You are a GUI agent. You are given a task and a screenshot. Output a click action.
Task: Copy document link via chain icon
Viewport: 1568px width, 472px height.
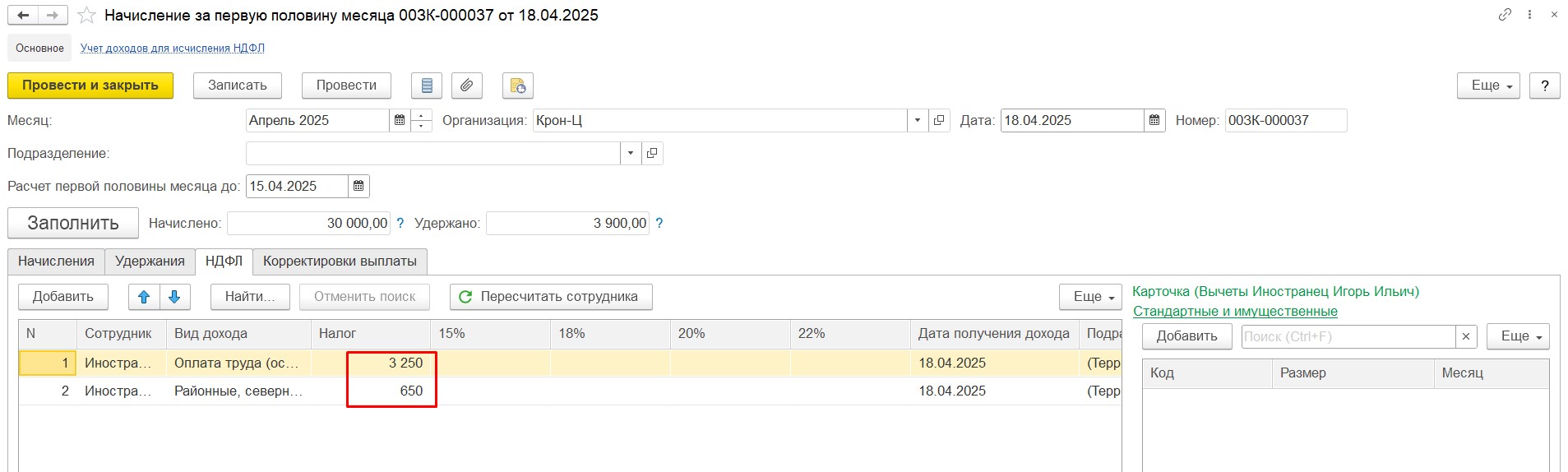tap(1505, 15)
